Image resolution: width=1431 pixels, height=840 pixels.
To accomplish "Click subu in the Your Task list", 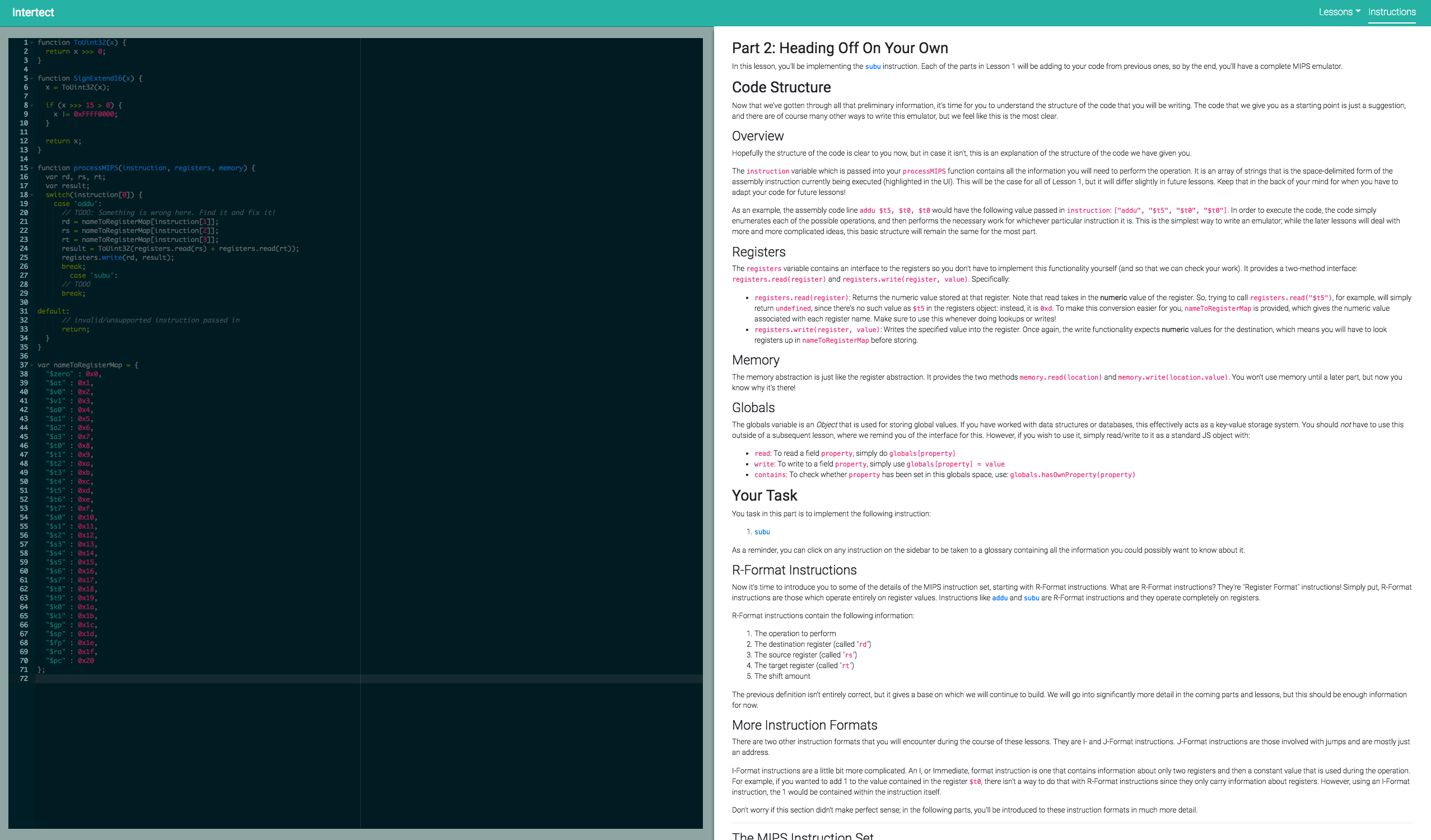I will pos(762,532).
